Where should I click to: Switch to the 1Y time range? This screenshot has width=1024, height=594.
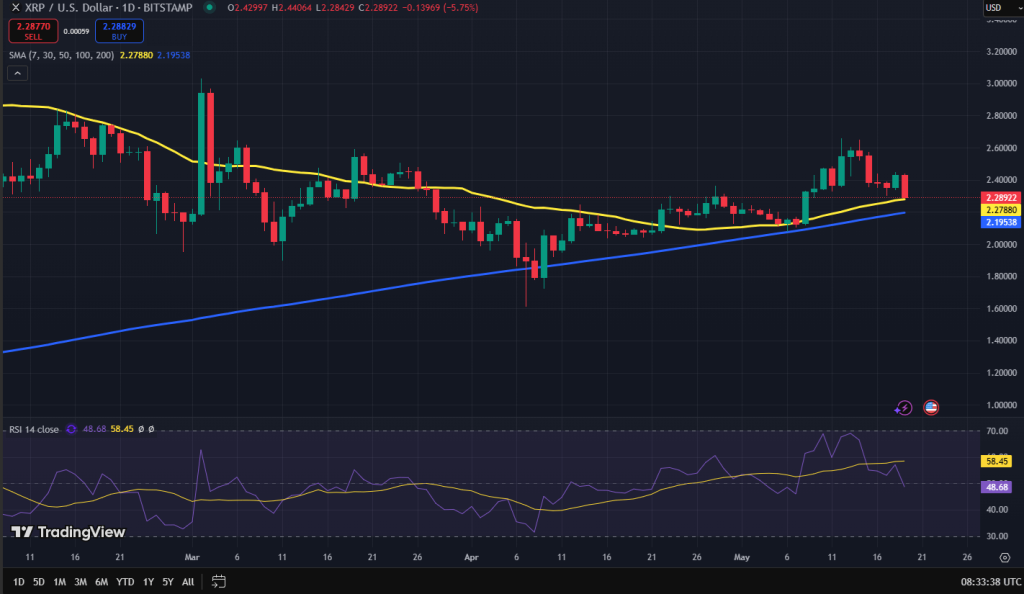pos(148,582)
